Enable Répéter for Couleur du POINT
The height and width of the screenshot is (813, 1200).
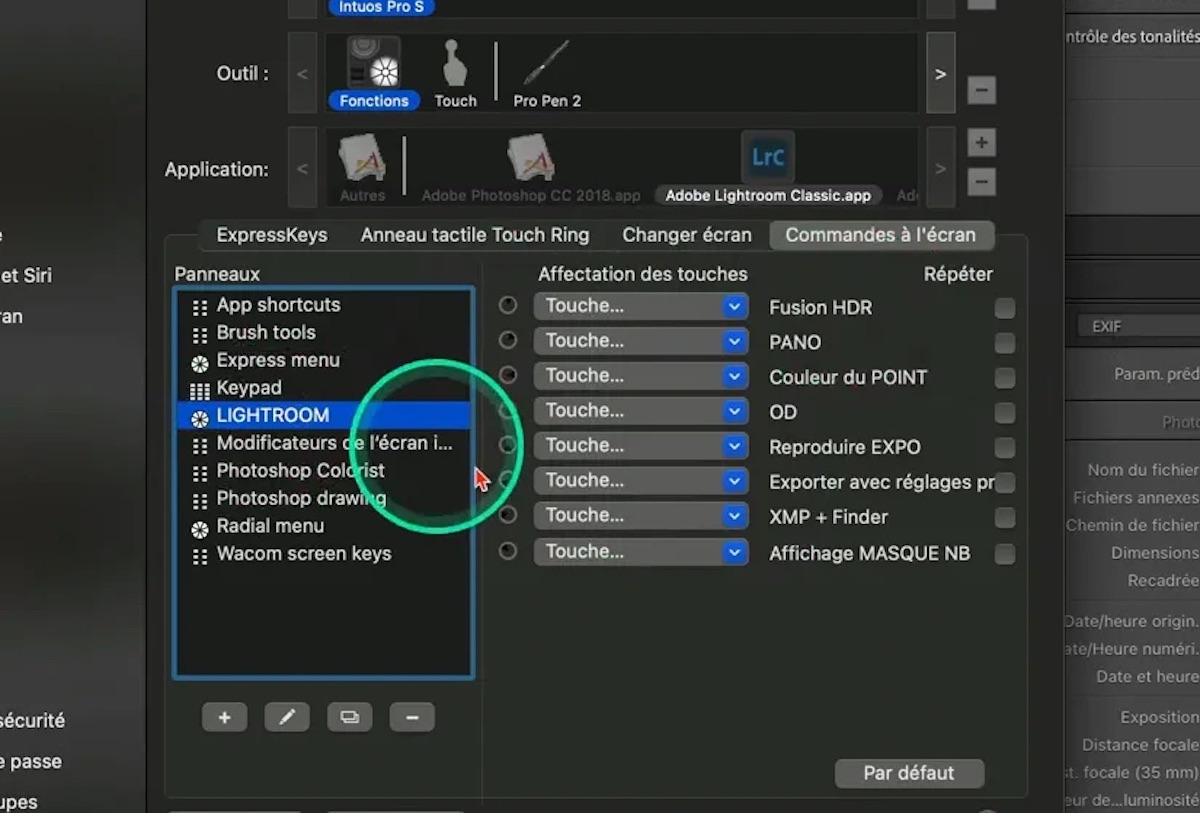[x=1005, y=378]
